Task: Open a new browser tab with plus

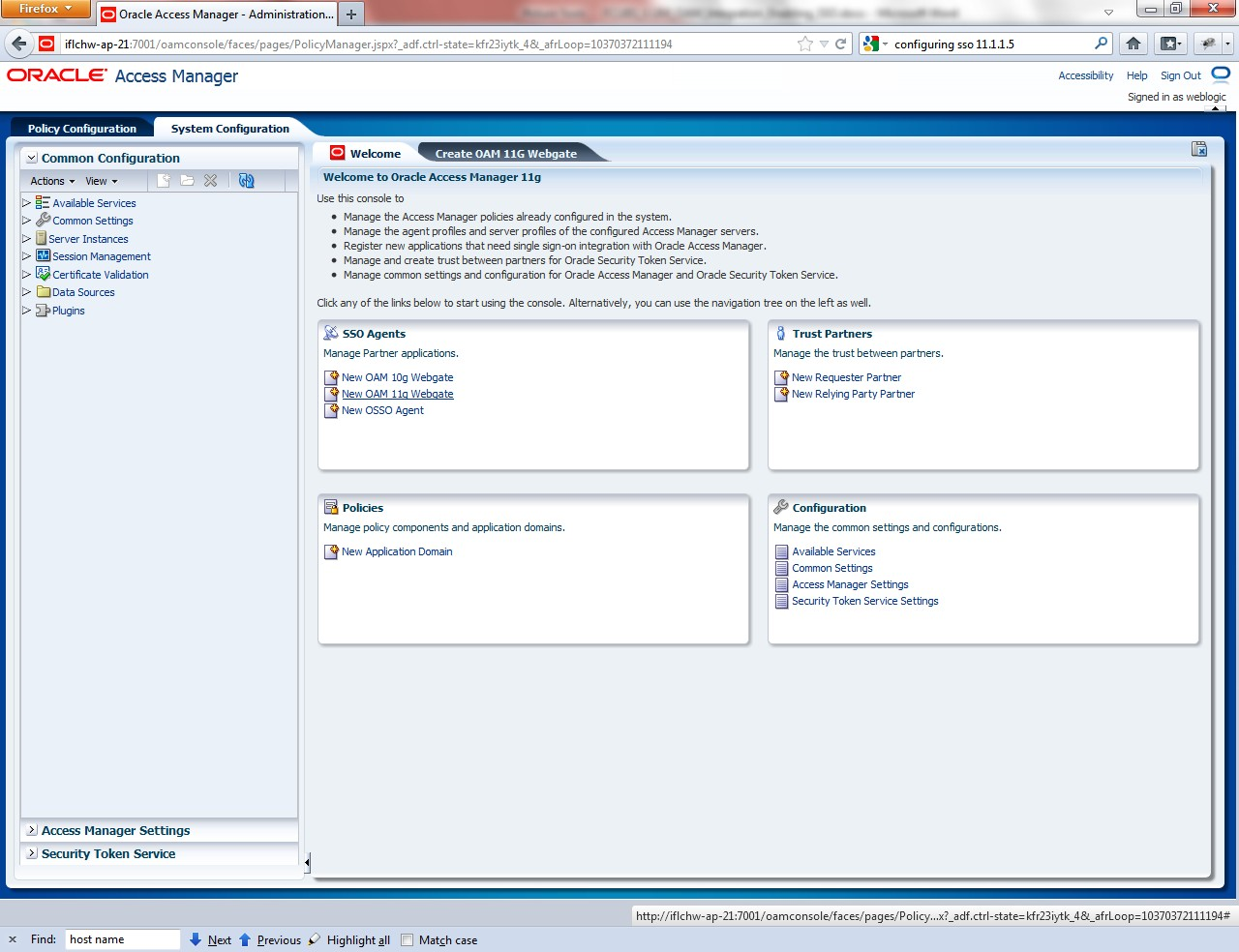Action: click(351, 15)
